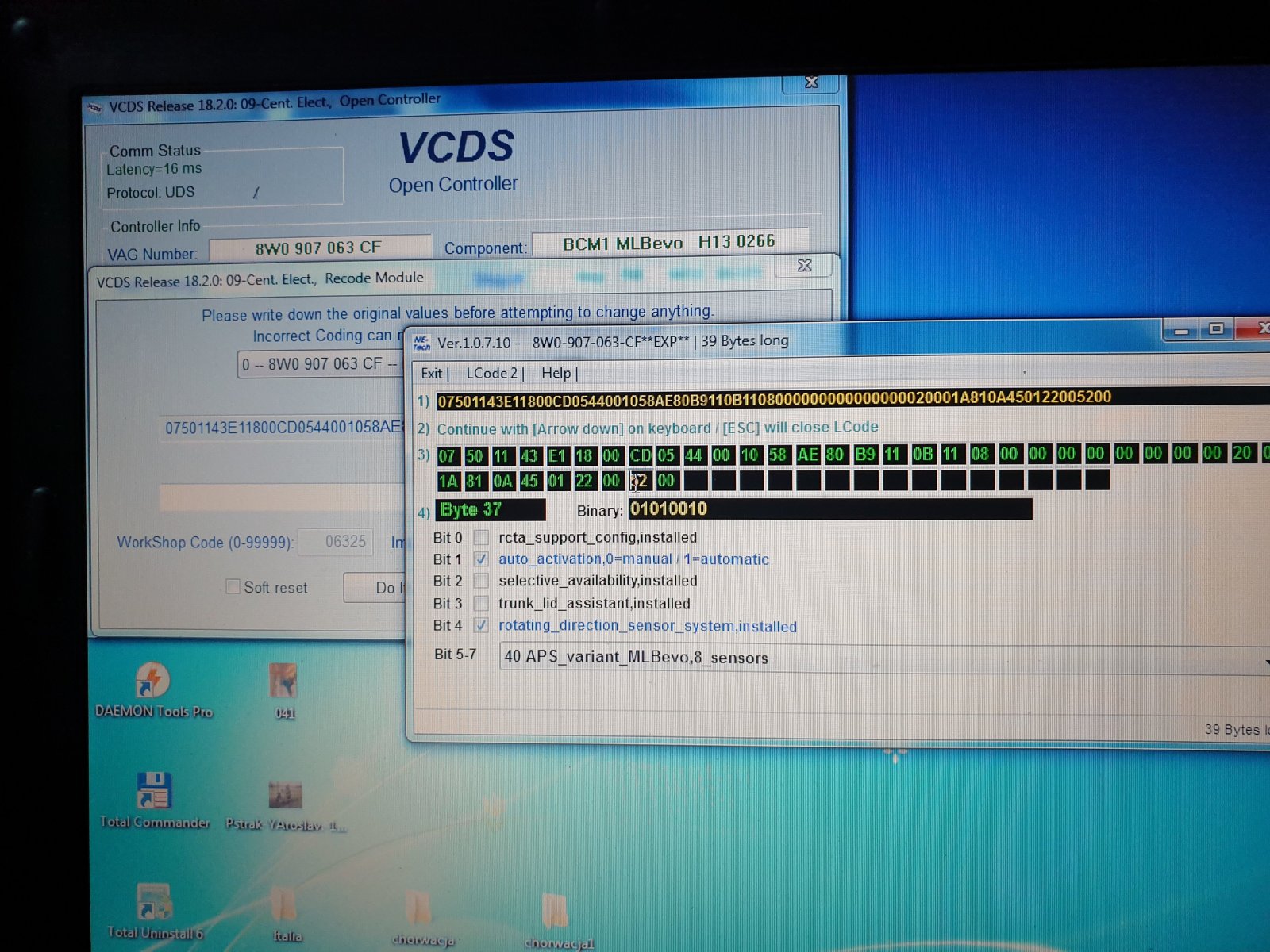The width and height of the screenshot is (1270, 952).
Task: Select byte cell showing 43
Action: (x=529, y=456)
